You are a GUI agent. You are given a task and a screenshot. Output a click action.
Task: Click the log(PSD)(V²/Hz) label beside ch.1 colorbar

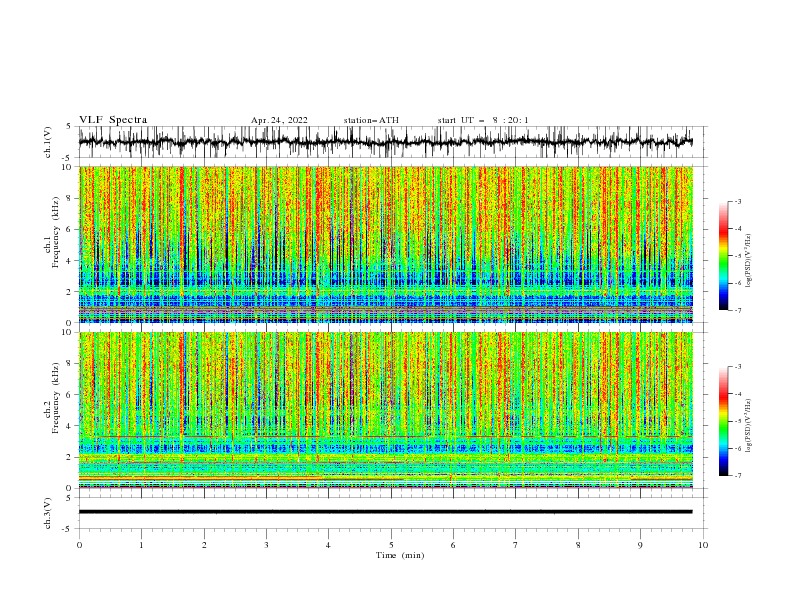[x=748, y=261]
